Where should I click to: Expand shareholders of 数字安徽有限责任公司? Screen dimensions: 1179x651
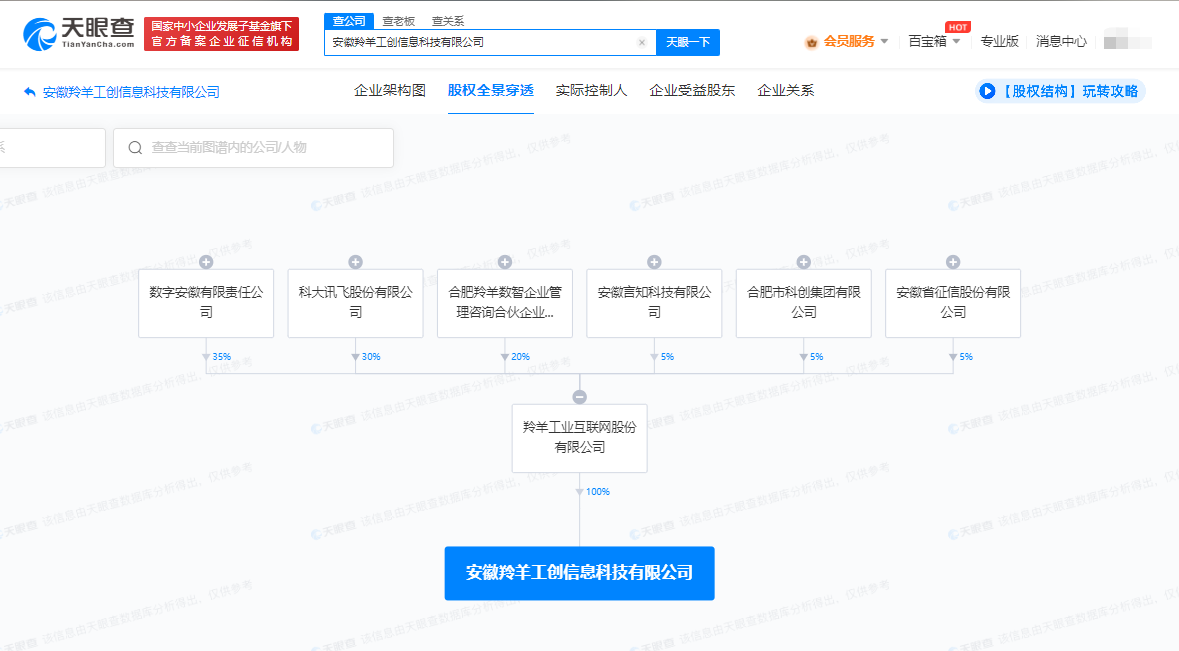pyautogui.click(x=206, y=262)
